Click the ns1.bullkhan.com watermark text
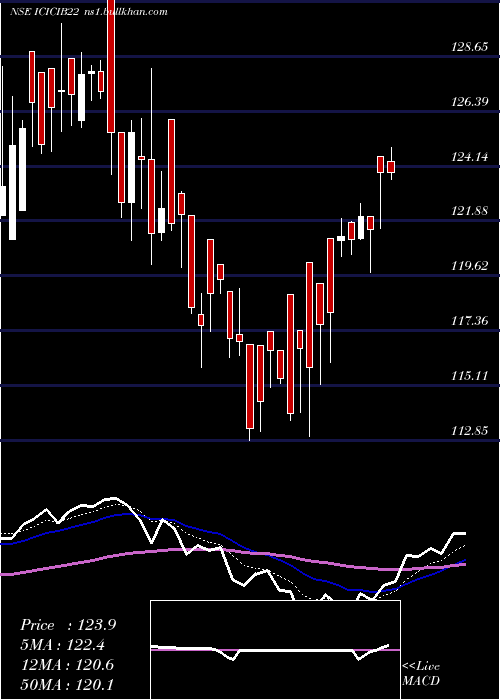Viewport: 500px width, 700px height. coord(125,11)
